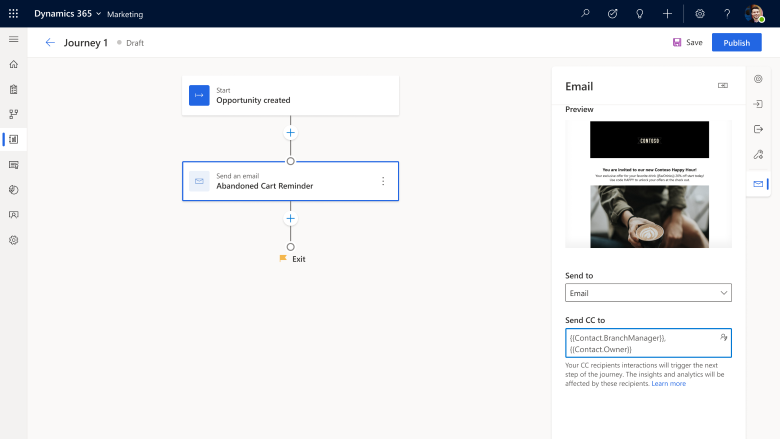This screenshot has height=439, width=780.
Task: Click the Marketing app name
Action: 125,14
